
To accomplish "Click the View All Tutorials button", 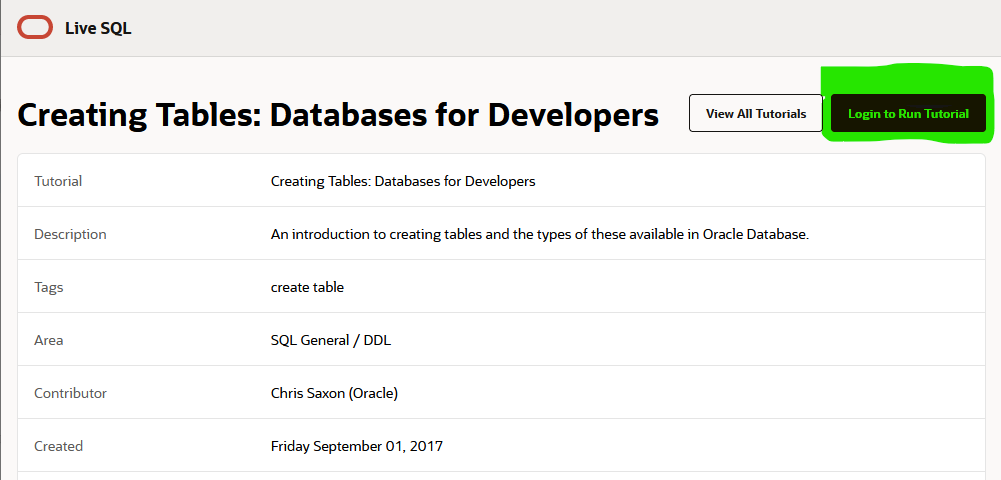I will [756, 114].
